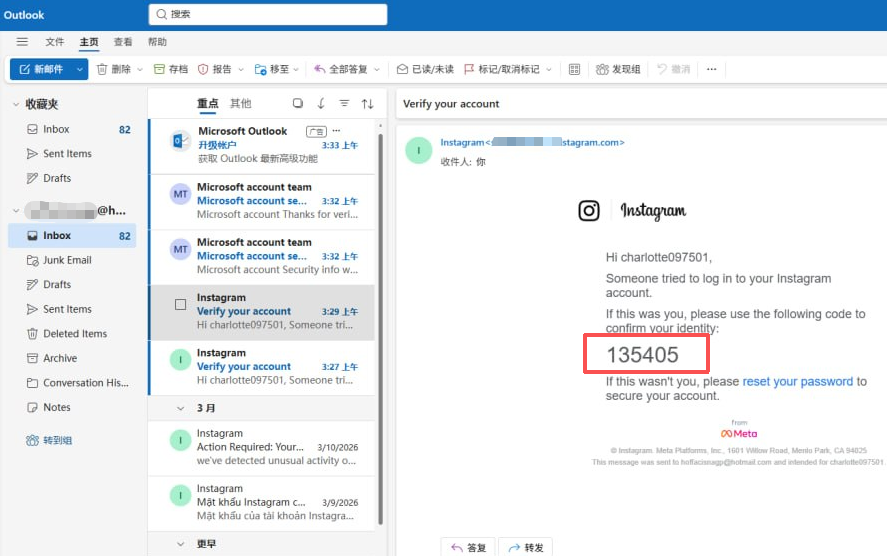Click the sort order arrows icon
This screenshot has width=887, height=556.
click(x=368, y=103)
